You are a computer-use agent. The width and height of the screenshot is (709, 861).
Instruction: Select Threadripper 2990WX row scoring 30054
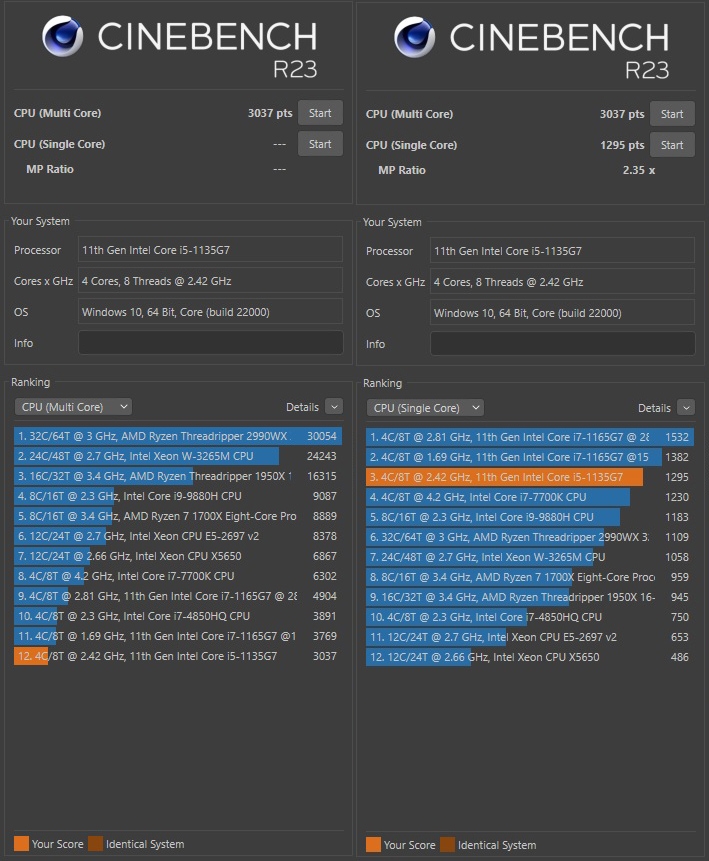pos(178,436)
